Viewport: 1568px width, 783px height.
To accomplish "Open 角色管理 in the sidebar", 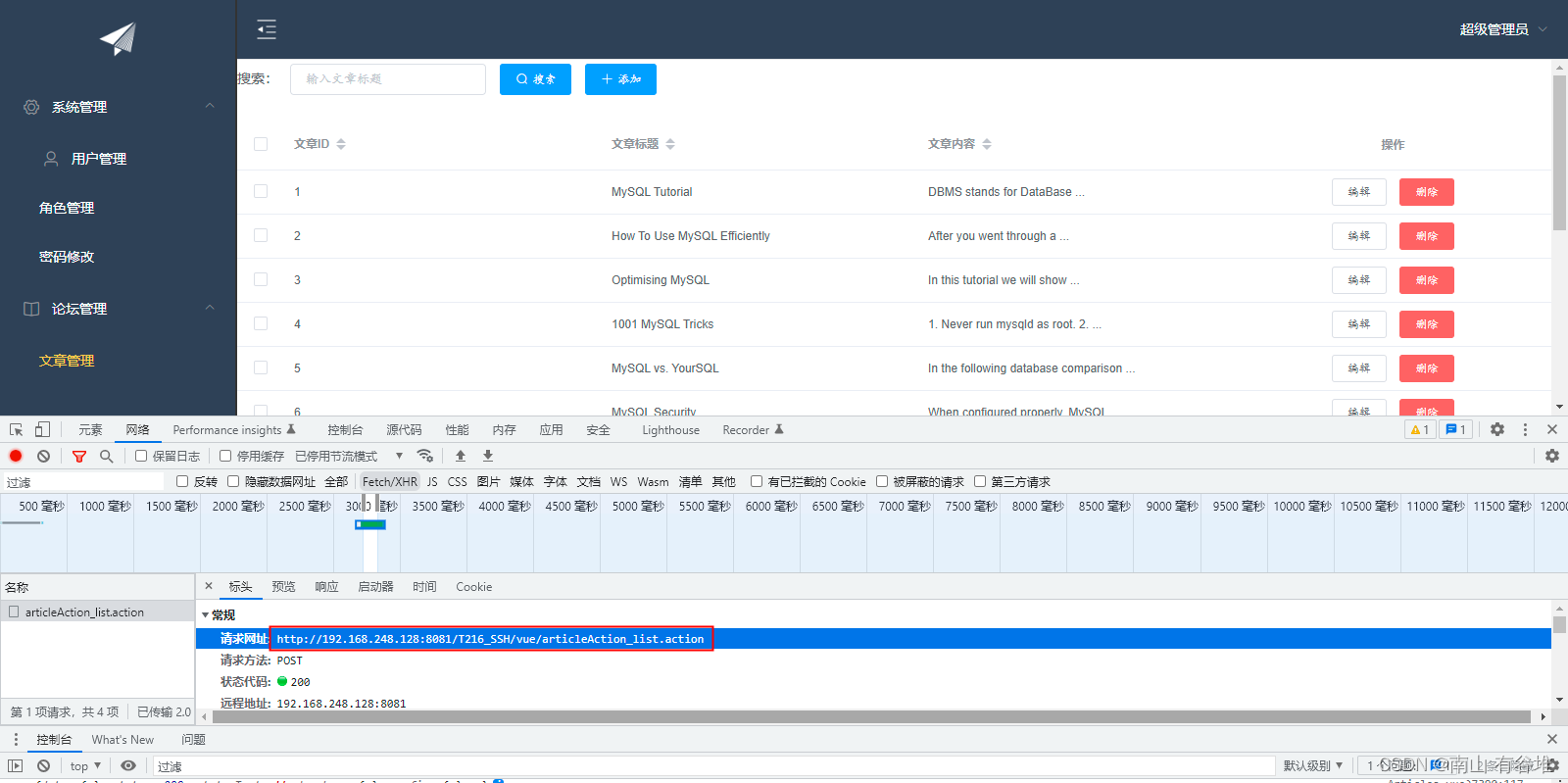I will [67, 208].
